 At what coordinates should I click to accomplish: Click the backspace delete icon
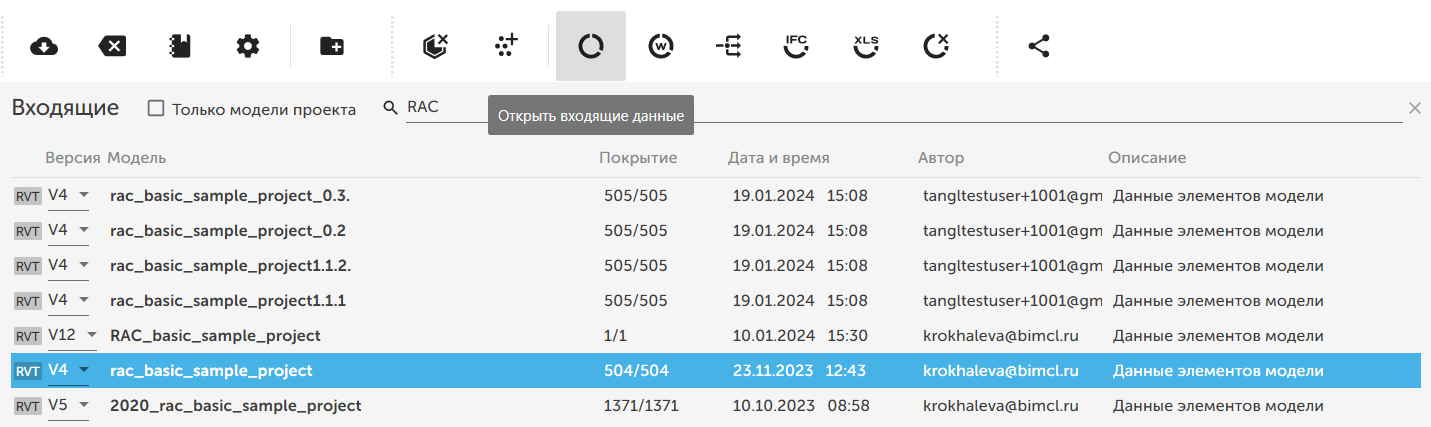pyautogui.click(x=112, y=46)
